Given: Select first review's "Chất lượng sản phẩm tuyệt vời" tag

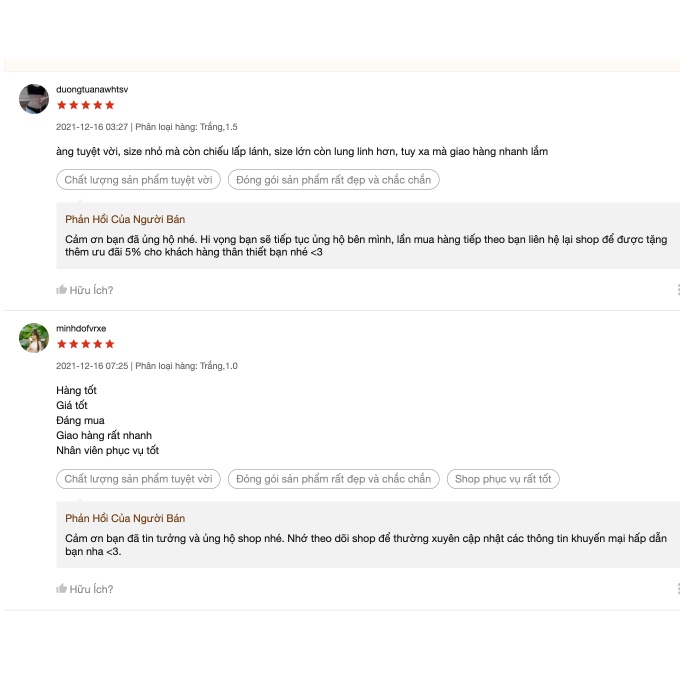Looking at the screenshot, I should pyautogui.click(x=138, y=180).
